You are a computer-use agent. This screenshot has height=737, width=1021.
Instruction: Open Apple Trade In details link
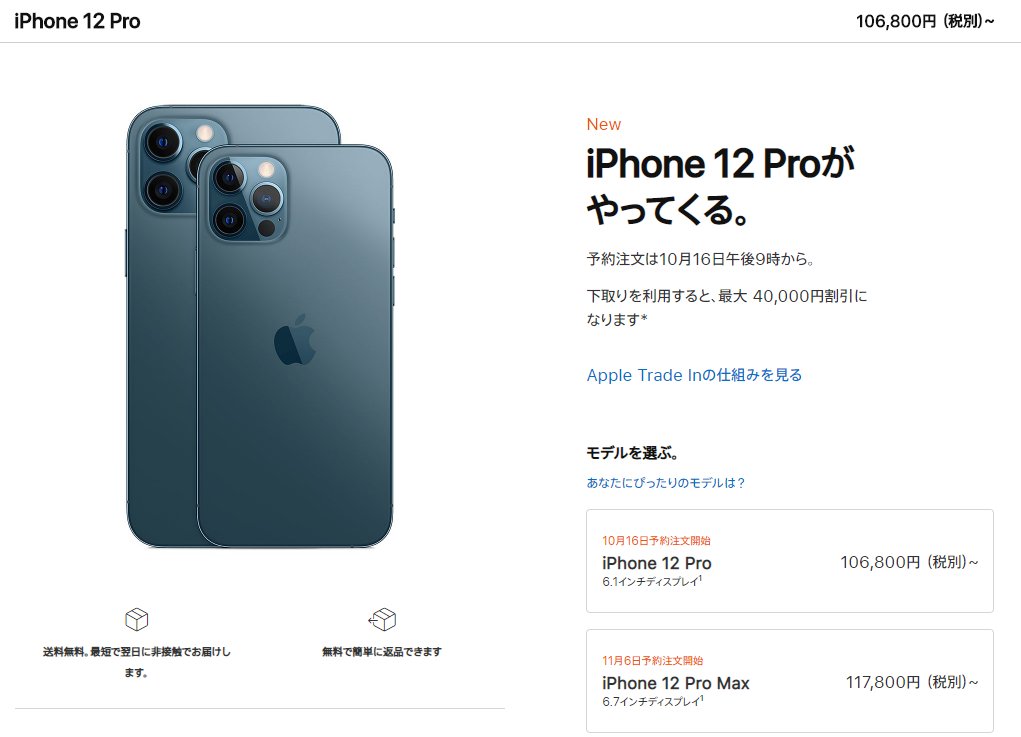click(x=694, y=375)
